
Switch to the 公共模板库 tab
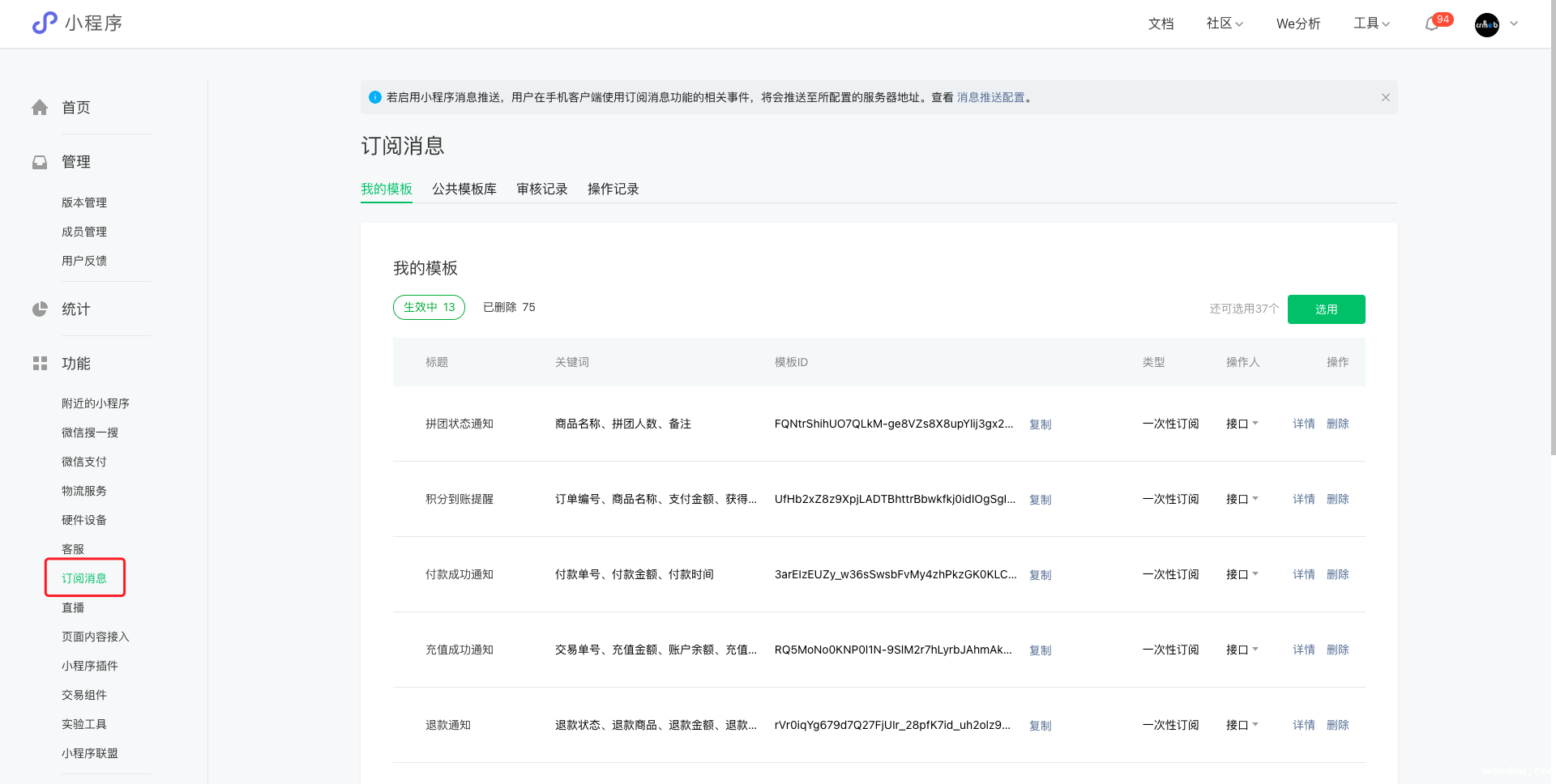click(x=464, y=189)
